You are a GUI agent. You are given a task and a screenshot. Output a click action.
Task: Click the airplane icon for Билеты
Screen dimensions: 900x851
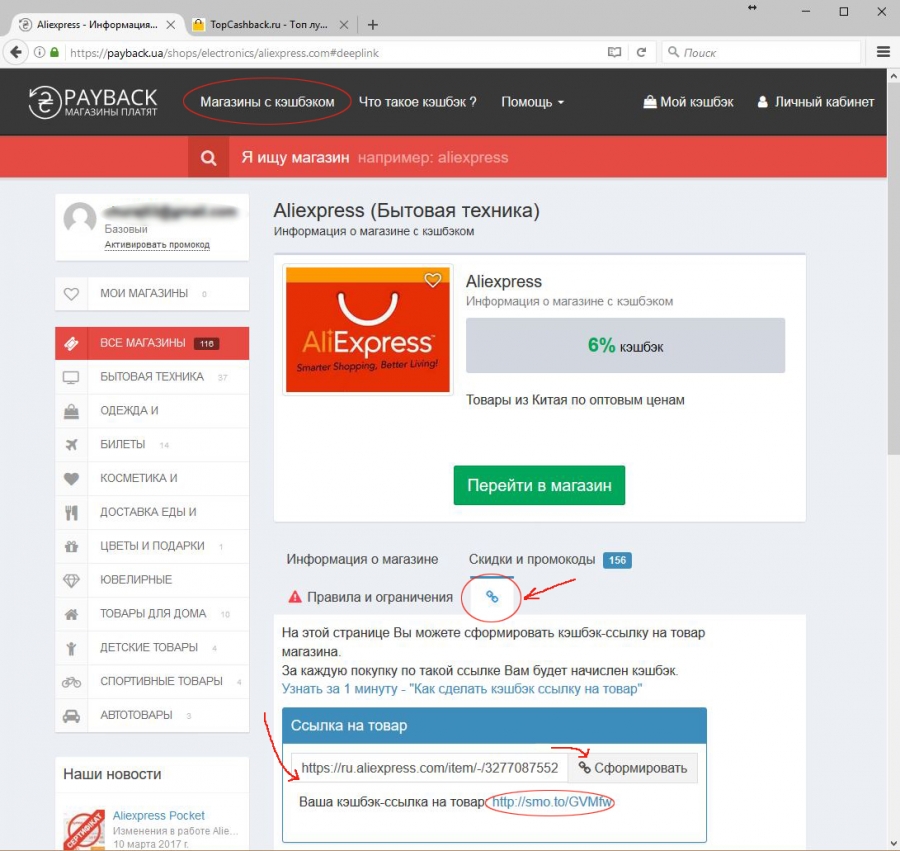(71, 445)
